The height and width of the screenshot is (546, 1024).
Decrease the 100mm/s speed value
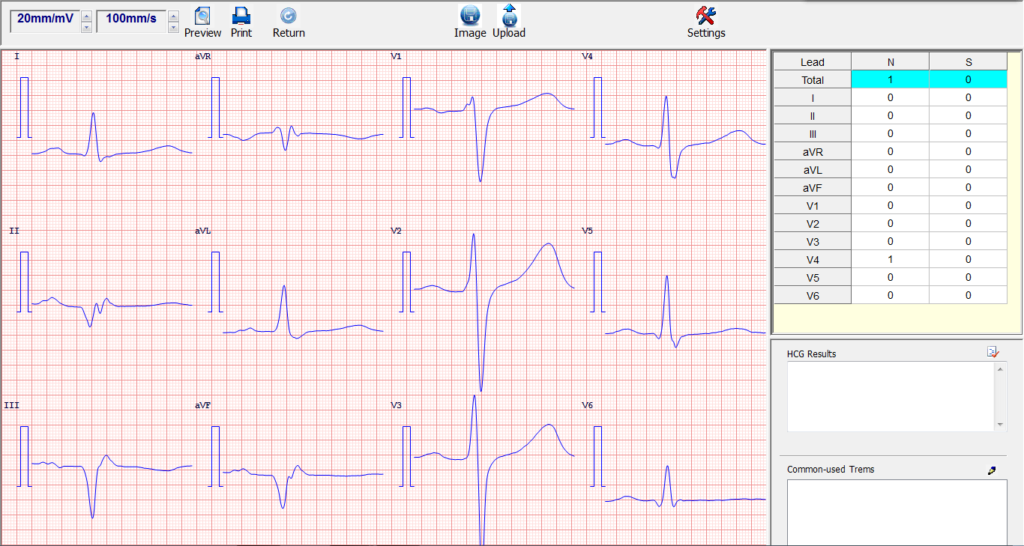pos(173,27)
